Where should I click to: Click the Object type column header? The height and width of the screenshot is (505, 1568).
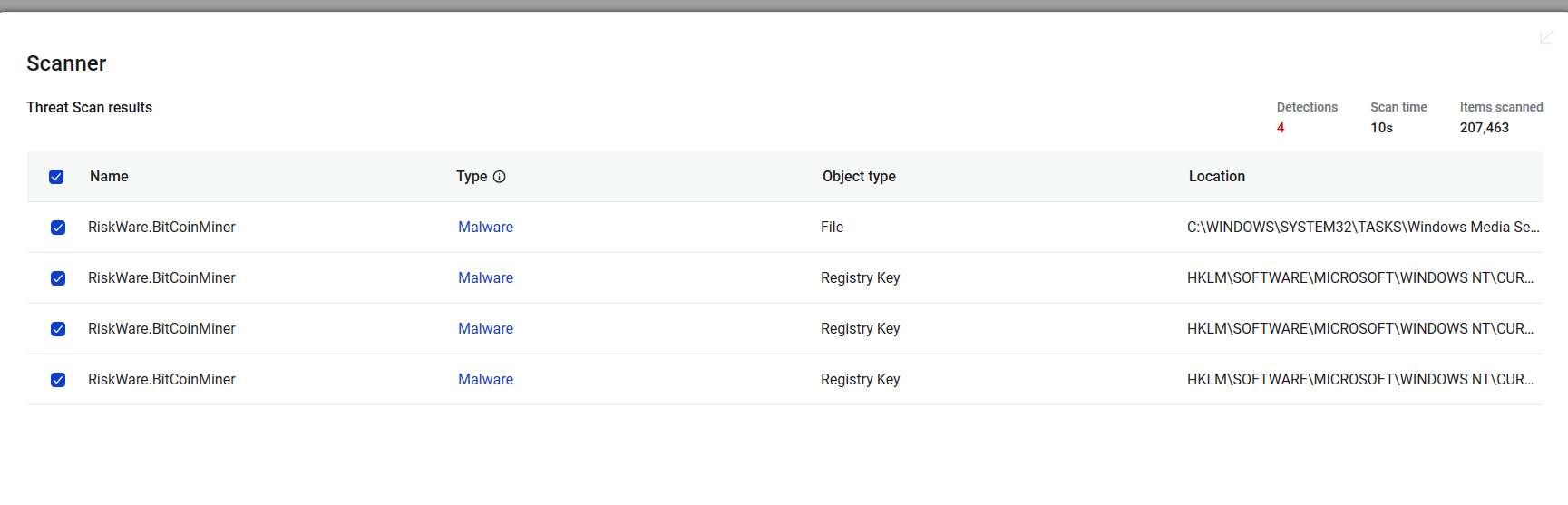tap(859, 177)
